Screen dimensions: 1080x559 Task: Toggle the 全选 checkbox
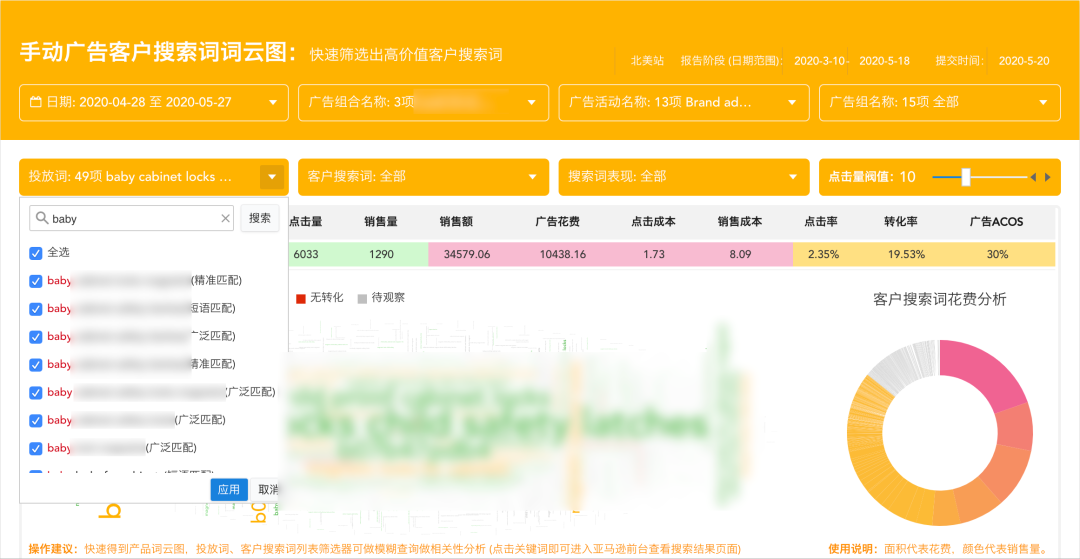point(36,253)
